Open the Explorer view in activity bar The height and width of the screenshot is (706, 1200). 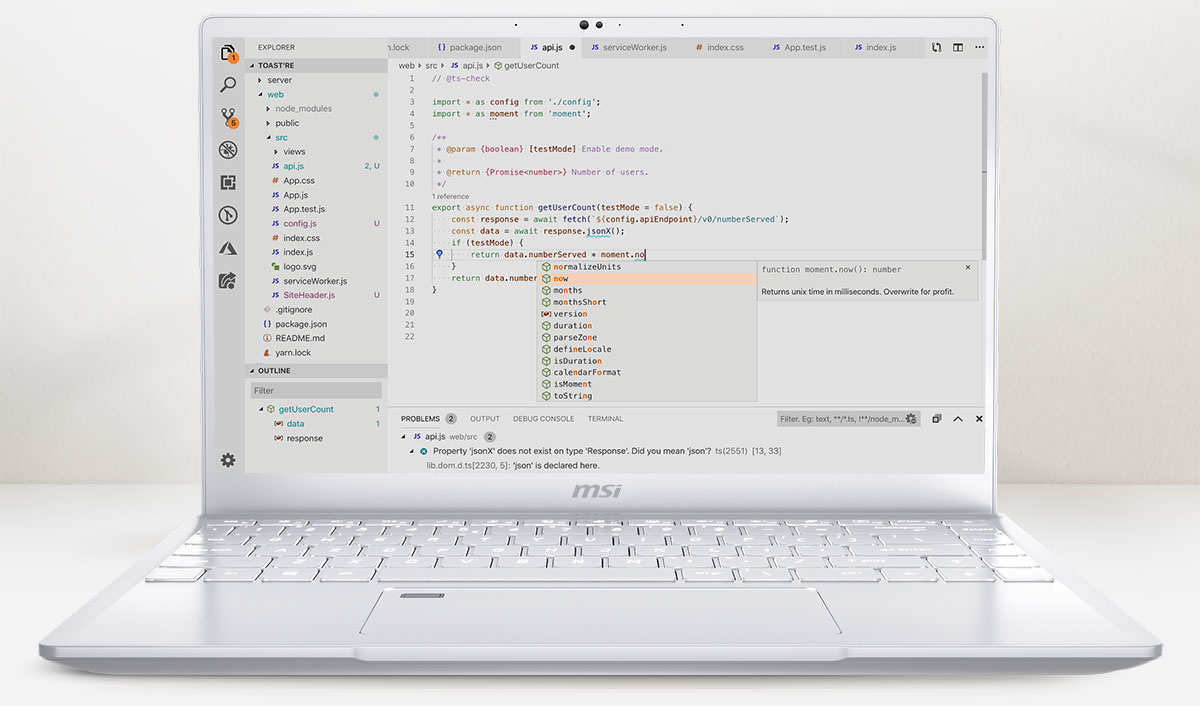(228, 53)
